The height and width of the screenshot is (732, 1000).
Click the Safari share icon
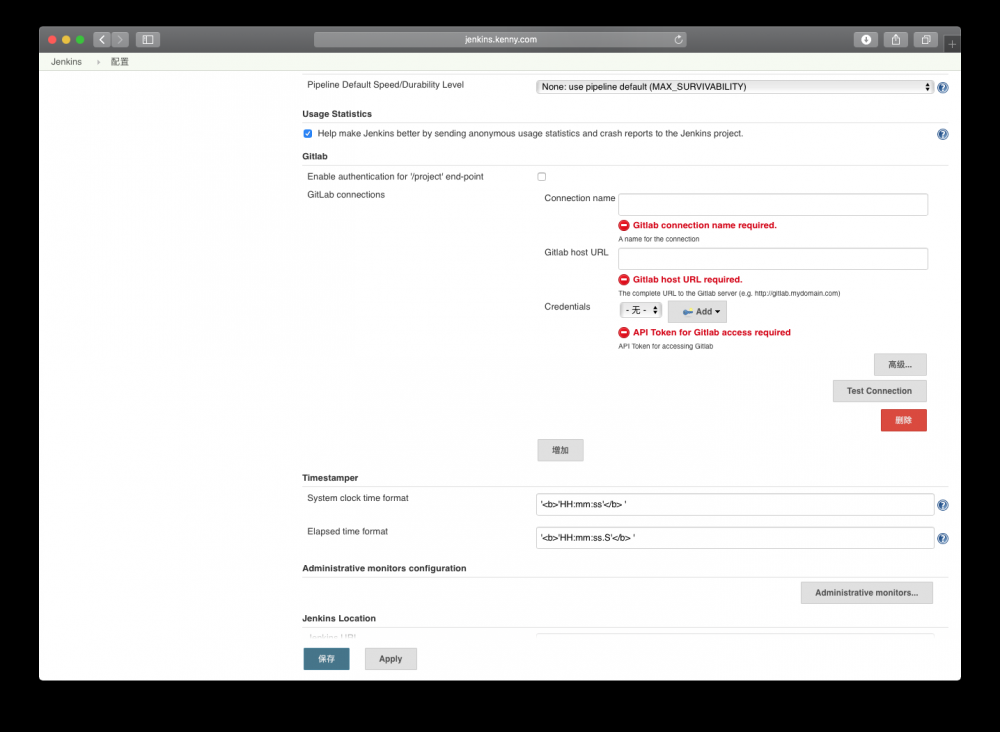(x=896, y=40)
